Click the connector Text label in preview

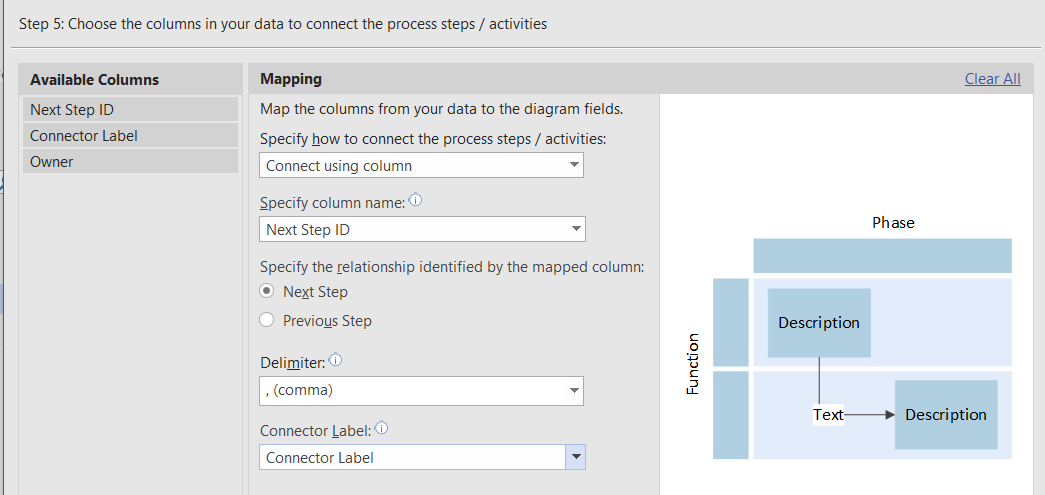point(828,414)
